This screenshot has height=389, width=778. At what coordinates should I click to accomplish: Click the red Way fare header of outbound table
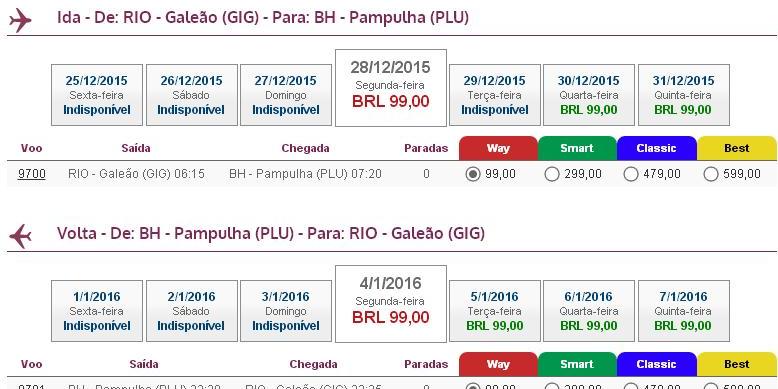(498, 148)
